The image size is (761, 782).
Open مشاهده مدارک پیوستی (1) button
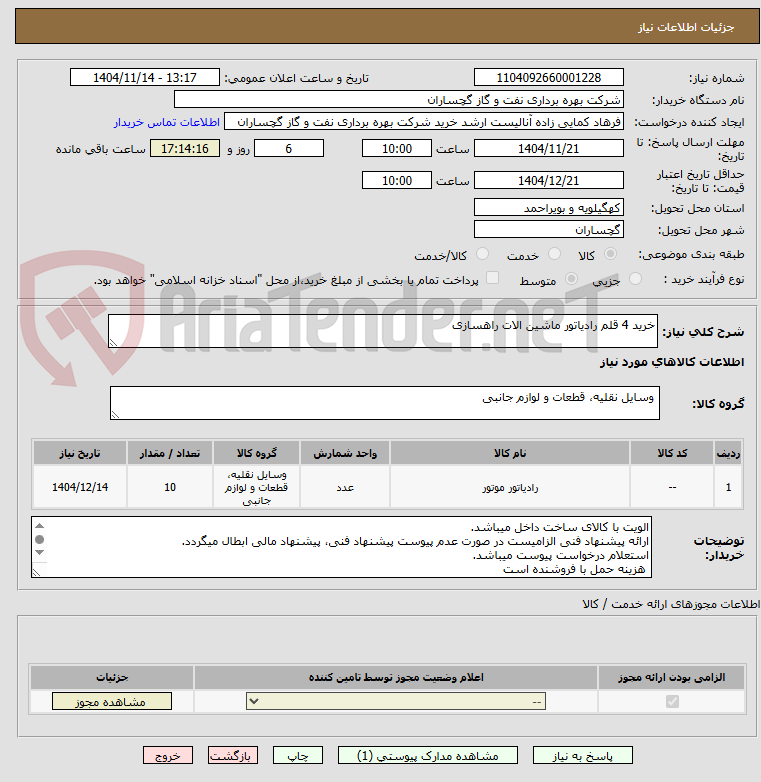[x=428, y=755]
